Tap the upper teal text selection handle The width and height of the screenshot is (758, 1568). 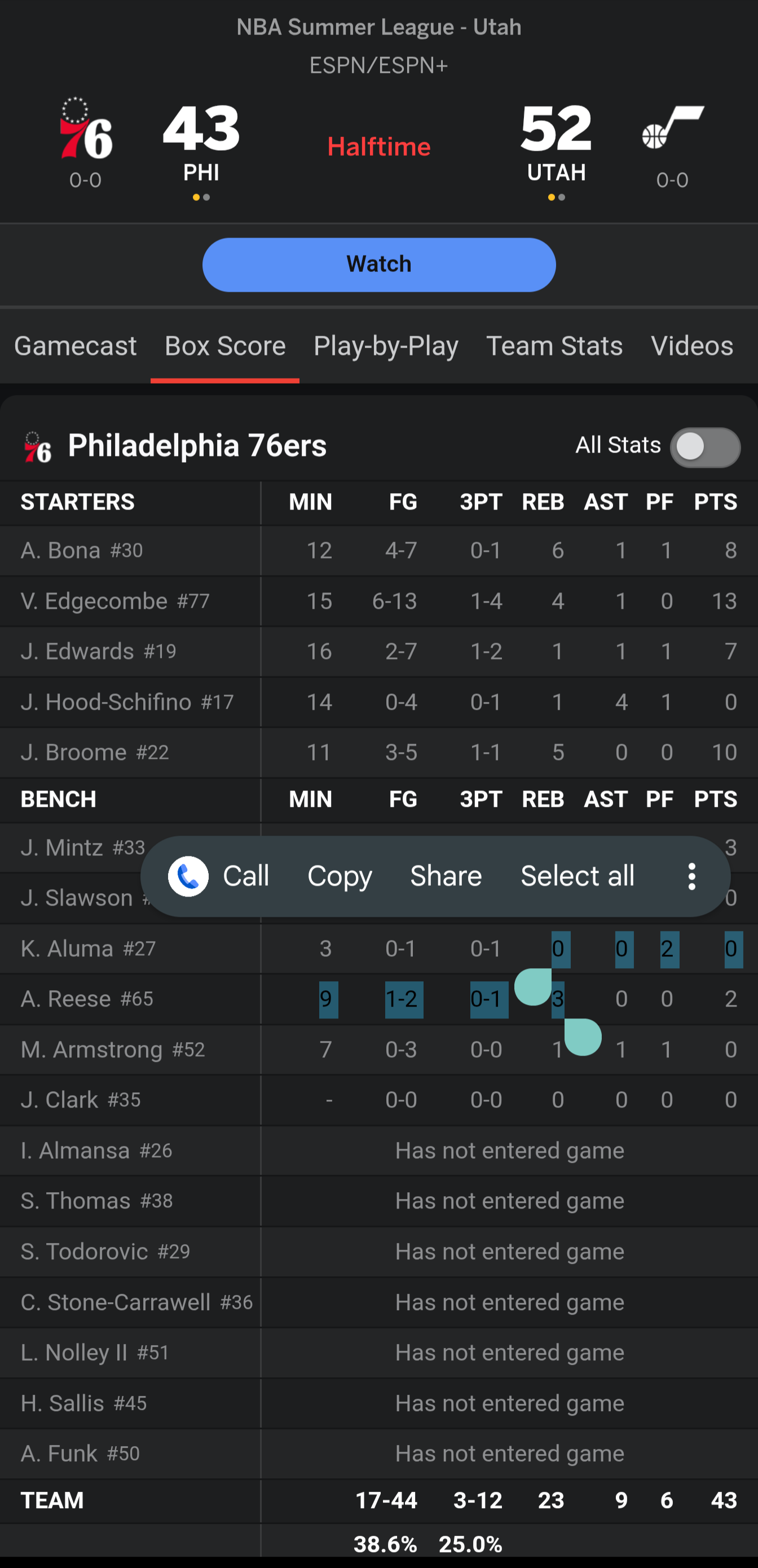tap(534, 986)
